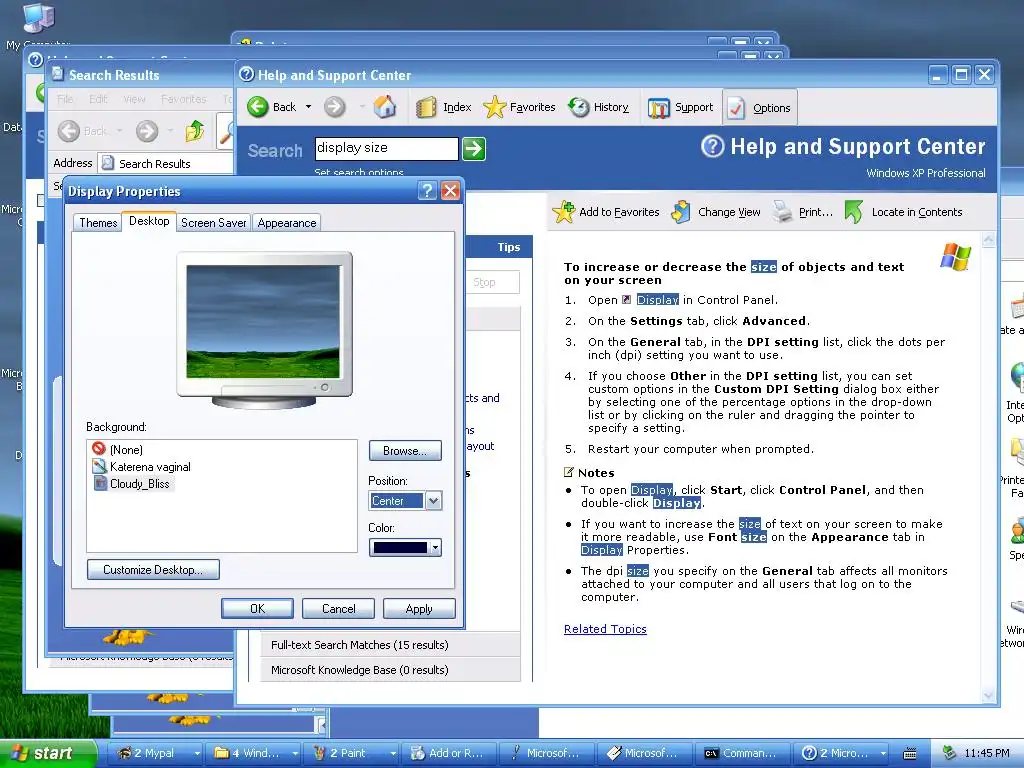Expand Full-text Search Matches (15 results)

point(391,645)
